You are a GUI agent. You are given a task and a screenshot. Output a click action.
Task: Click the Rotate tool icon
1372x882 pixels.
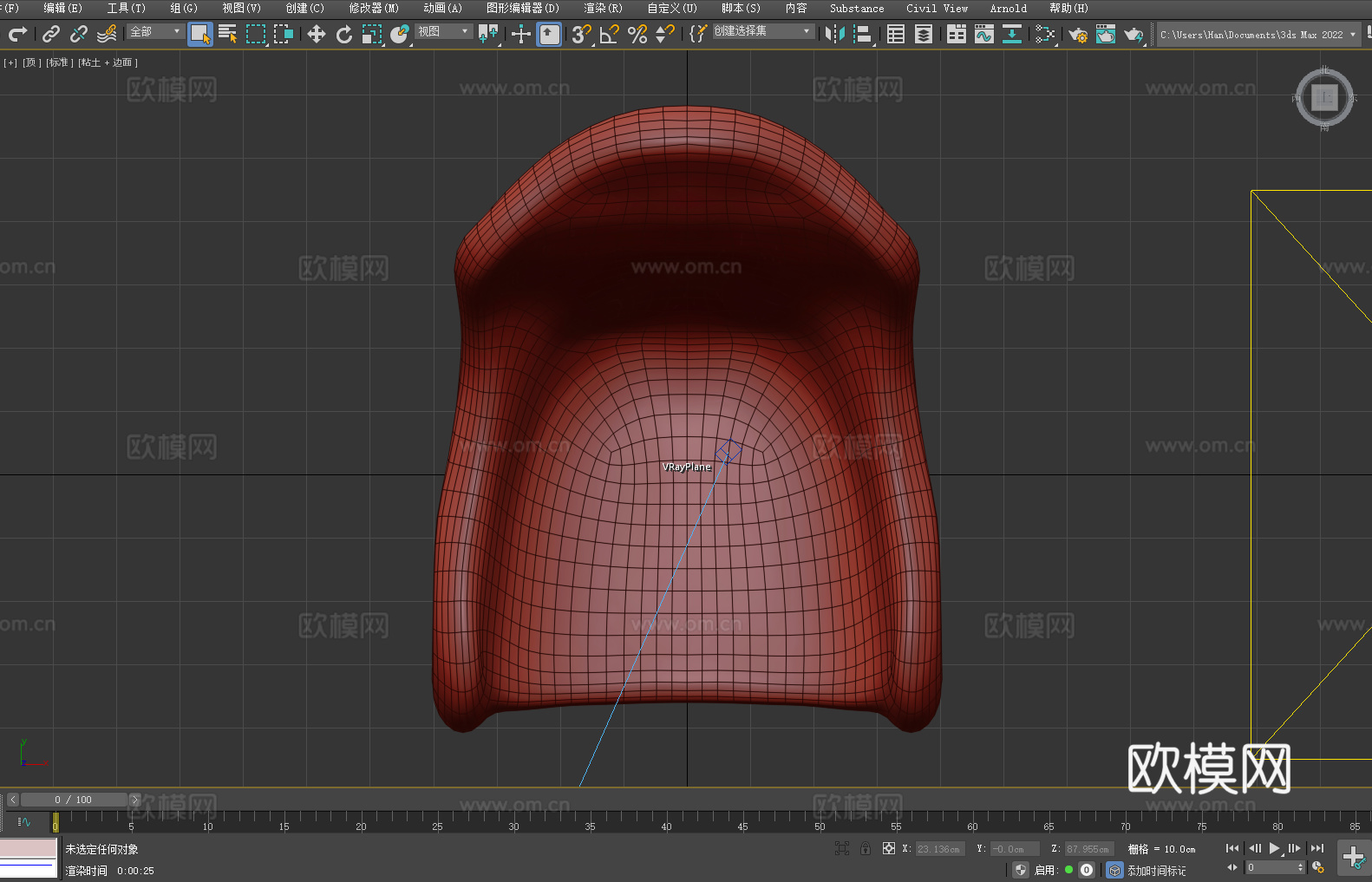[x=344, y=34]
